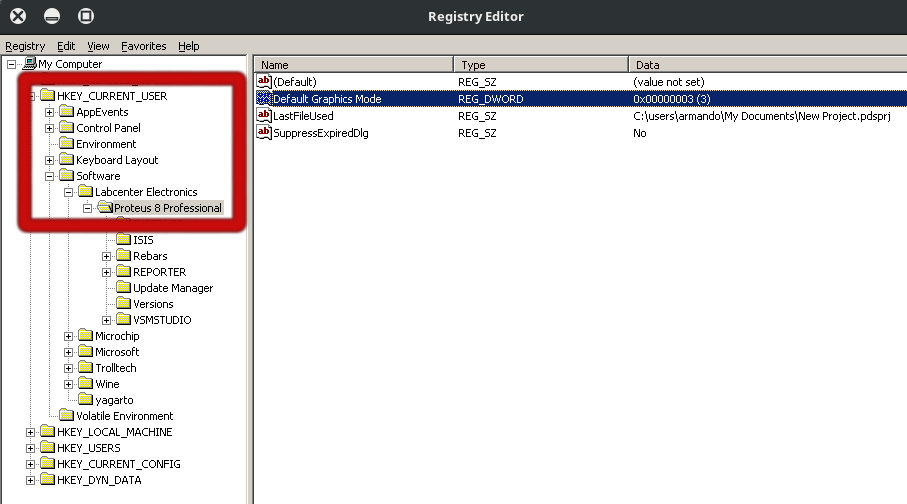Expand the AppEvents key
Viewport: 907px width, 504px height.
pos(49,112)
